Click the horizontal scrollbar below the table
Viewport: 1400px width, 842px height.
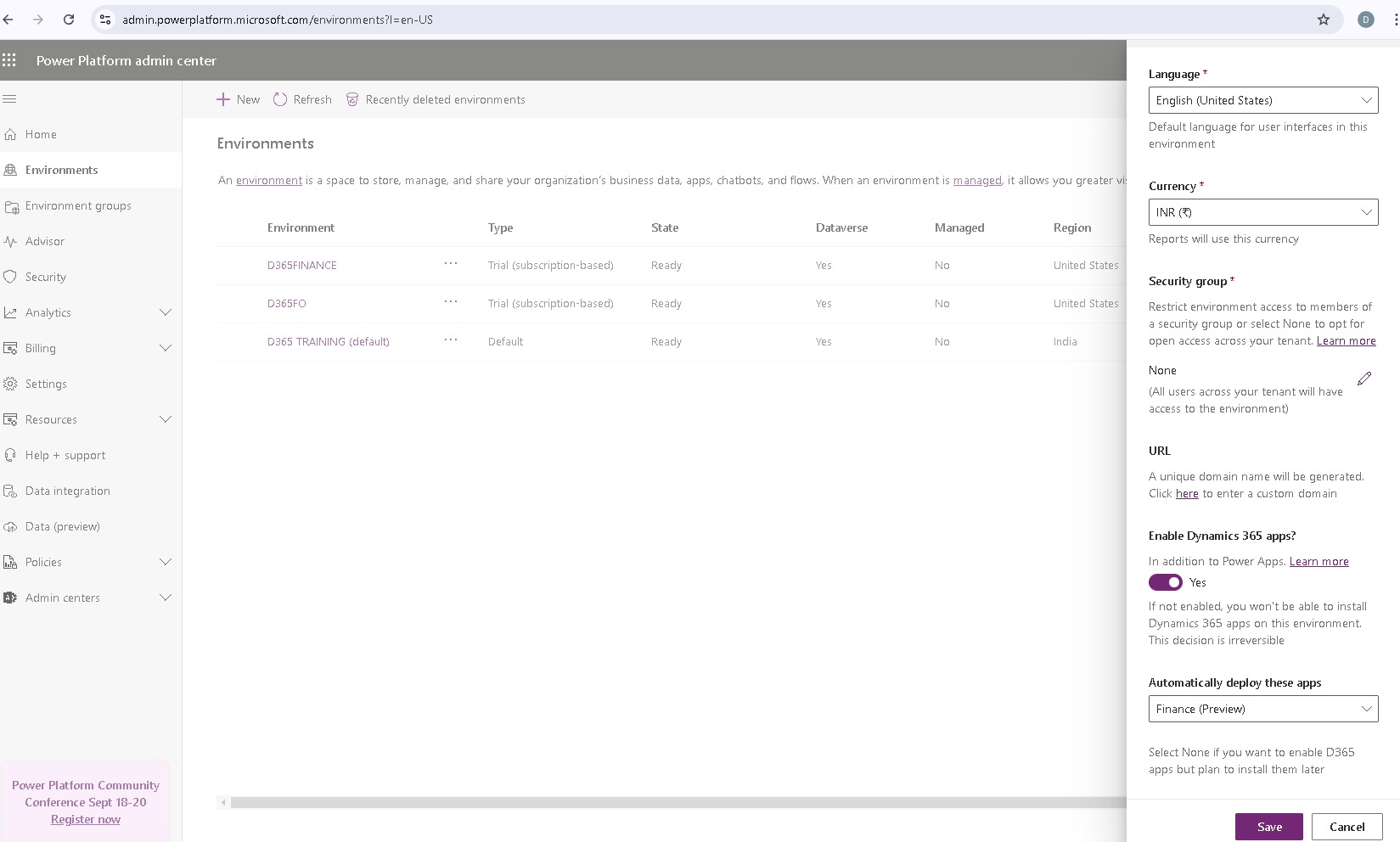click(x=671, y=802)
